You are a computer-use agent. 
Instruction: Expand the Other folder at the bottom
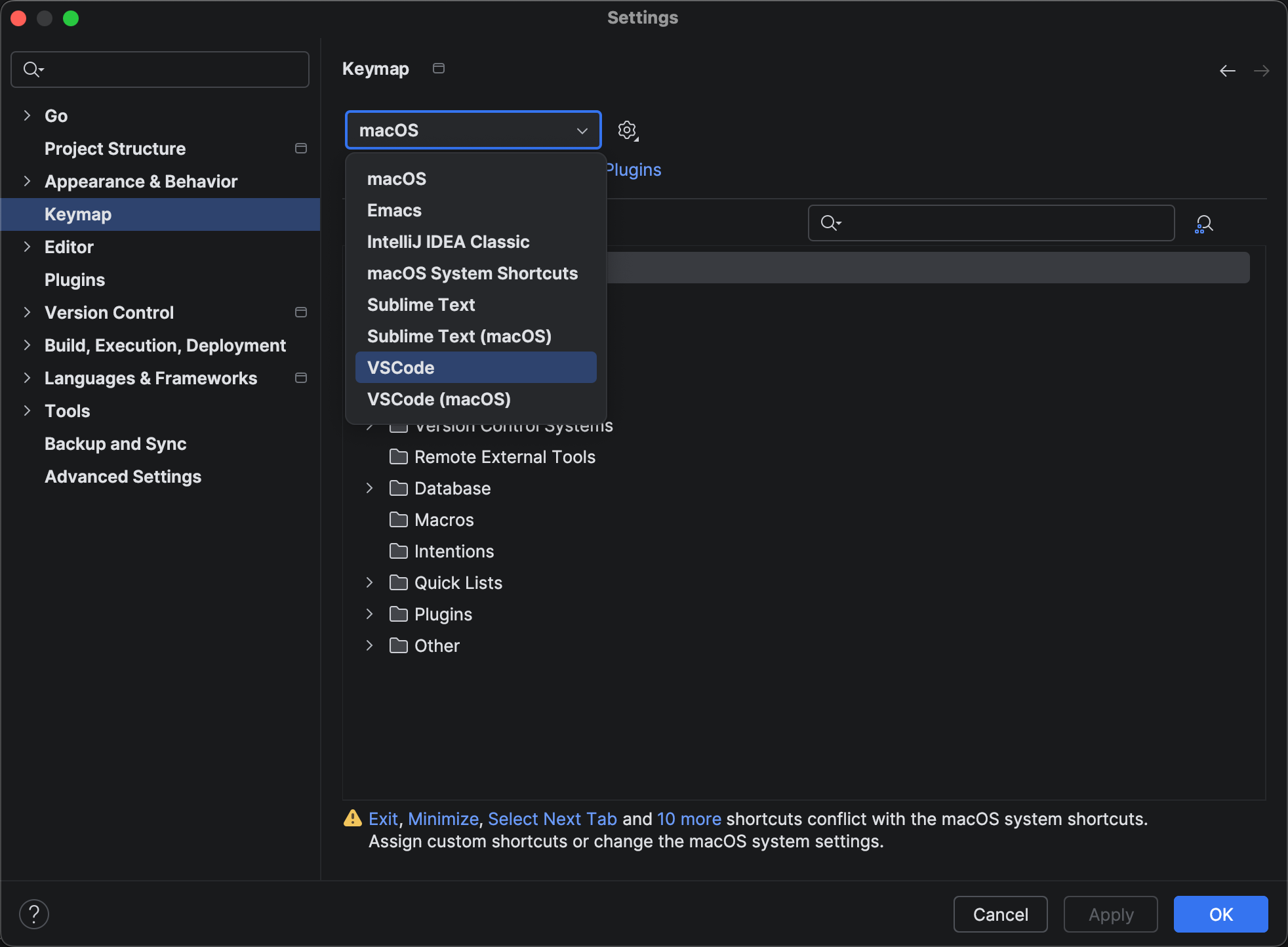(x=369, y=645)
